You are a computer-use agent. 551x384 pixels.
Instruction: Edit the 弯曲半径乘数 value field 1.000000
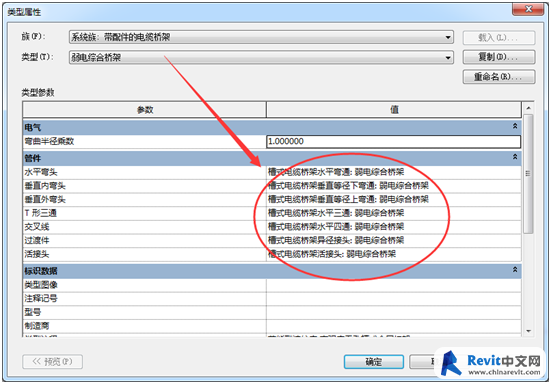click(394, 142)
